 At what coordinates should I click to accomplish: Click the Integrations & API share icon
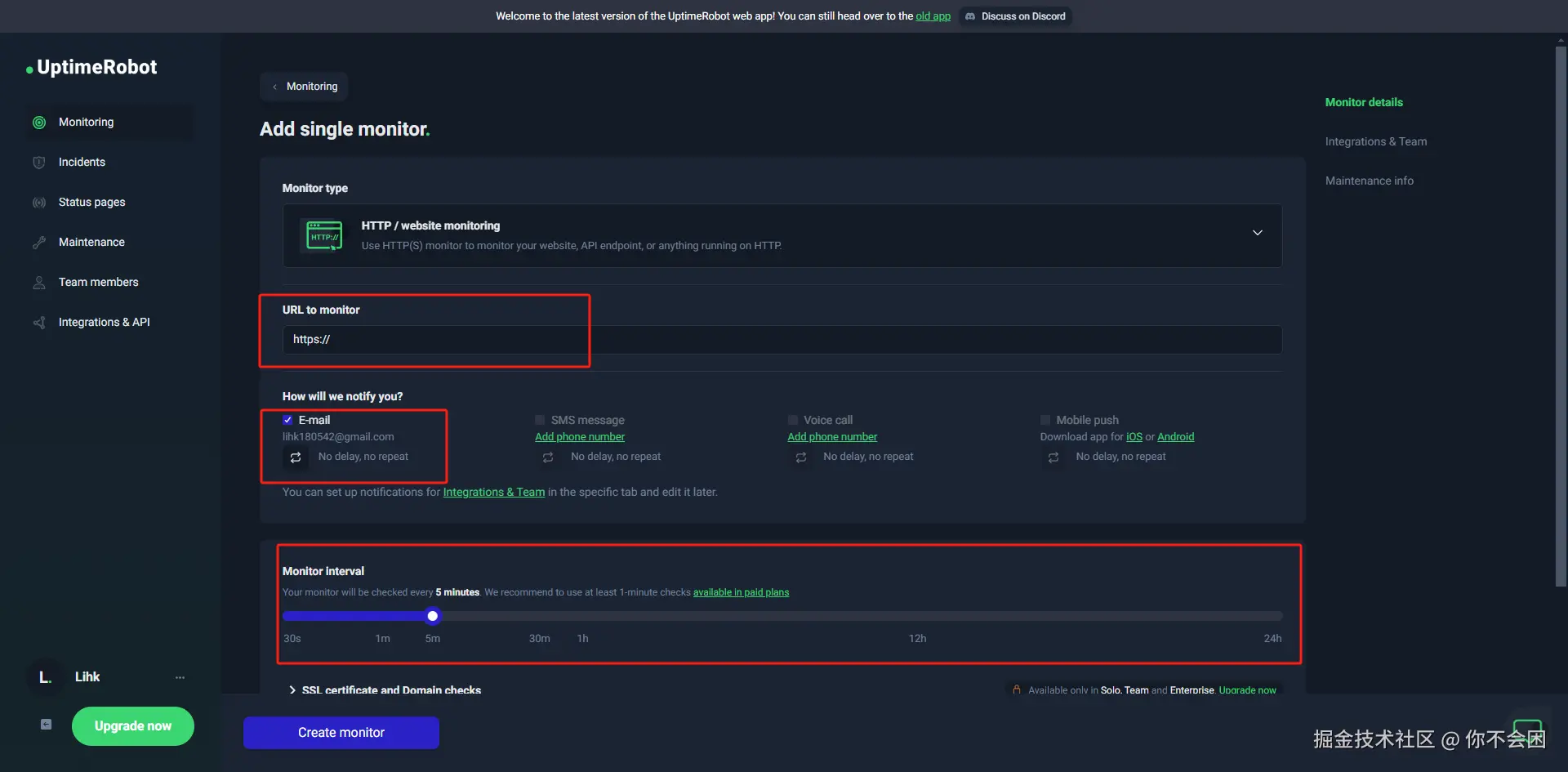coord(39,323)
